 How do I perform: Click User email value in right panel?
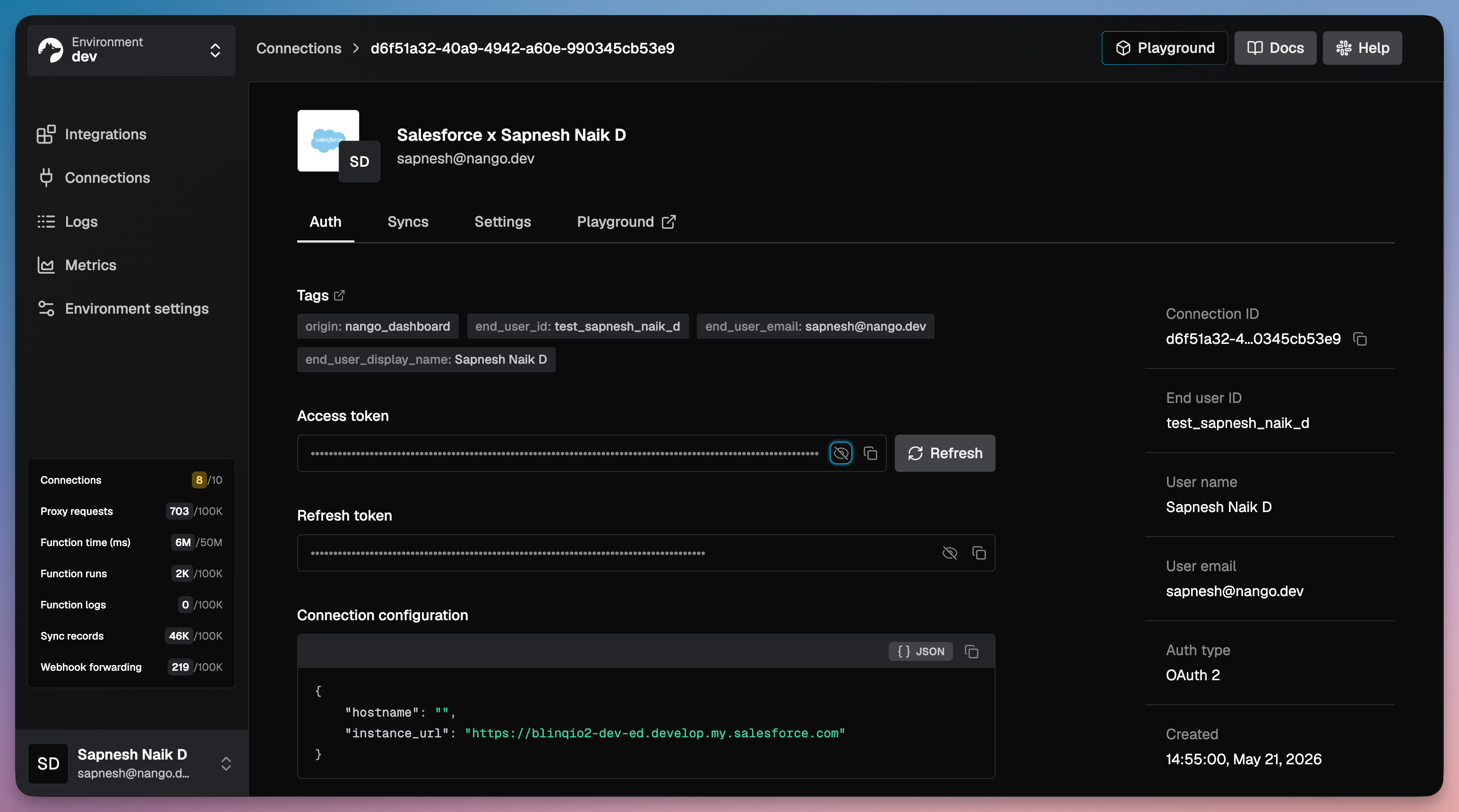[x=1235, y=591]
